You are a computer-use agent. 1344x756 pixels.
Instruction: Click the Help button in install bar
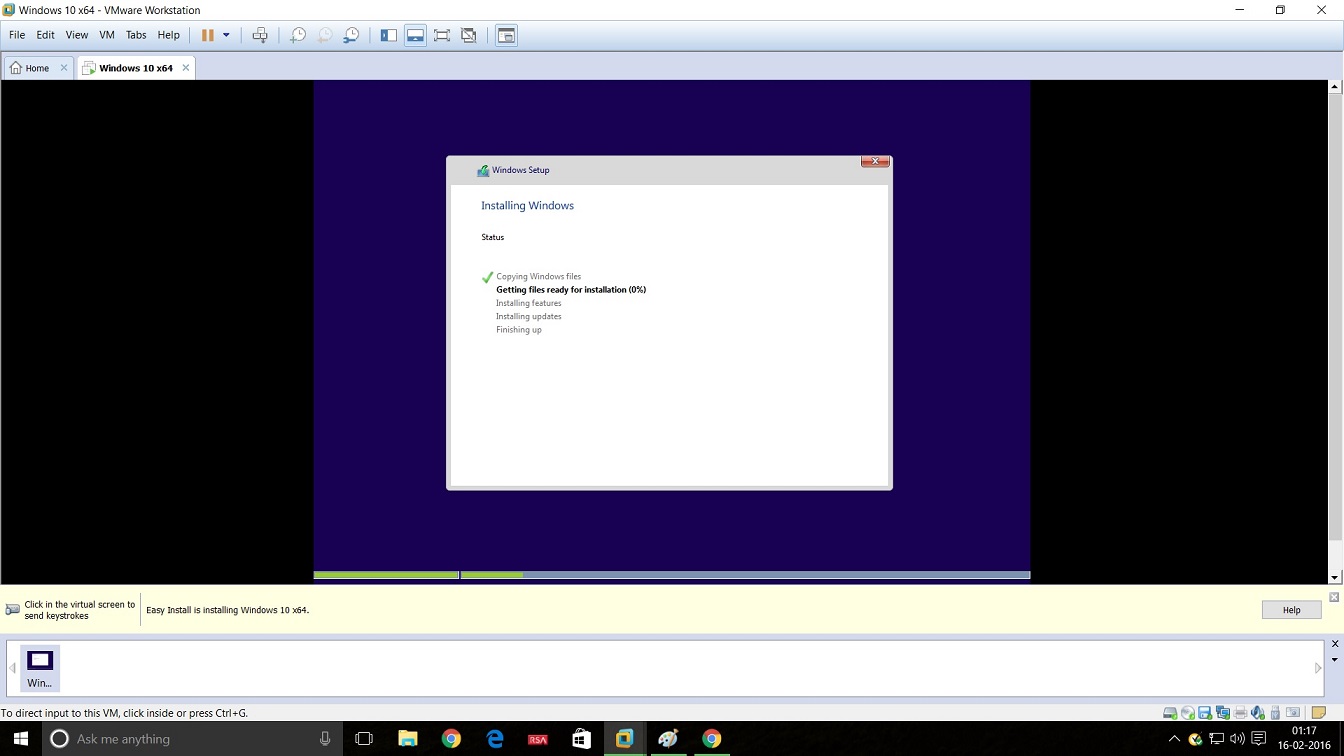(x=1292, y=610)
